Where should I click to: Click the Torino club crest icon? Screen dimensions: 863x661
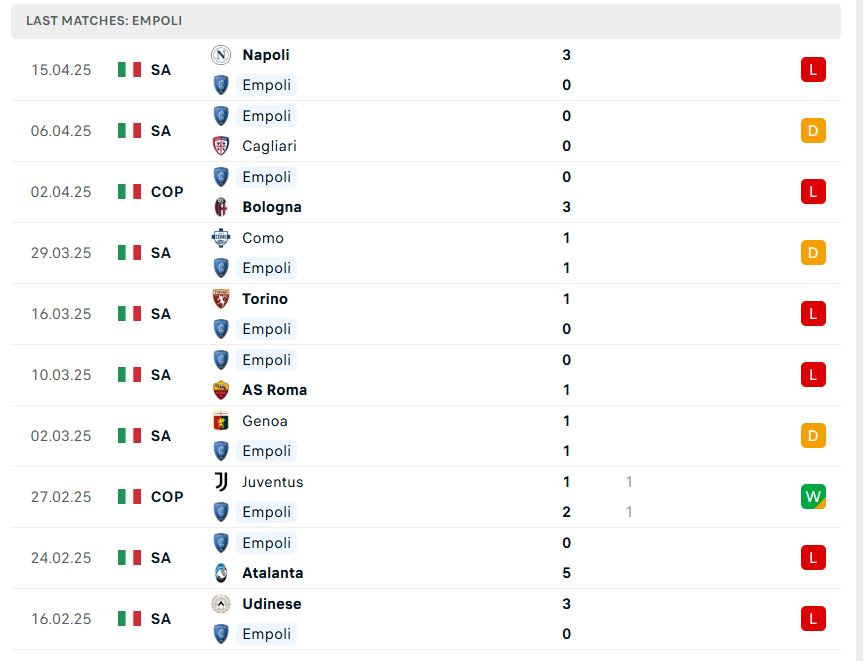click(x=221, y=299)
